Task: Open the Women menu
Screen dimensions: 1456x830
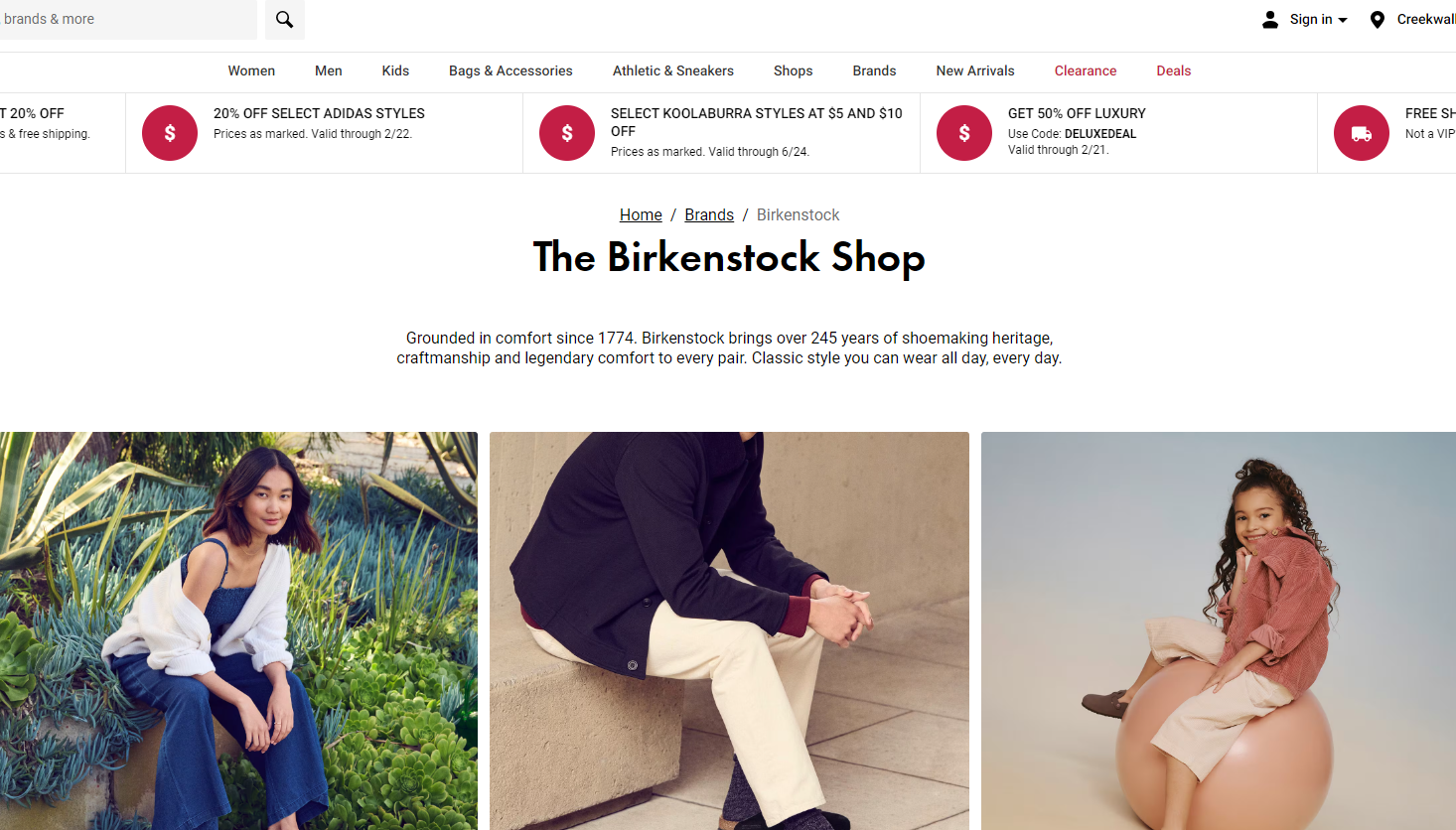Action: [251, 70]
